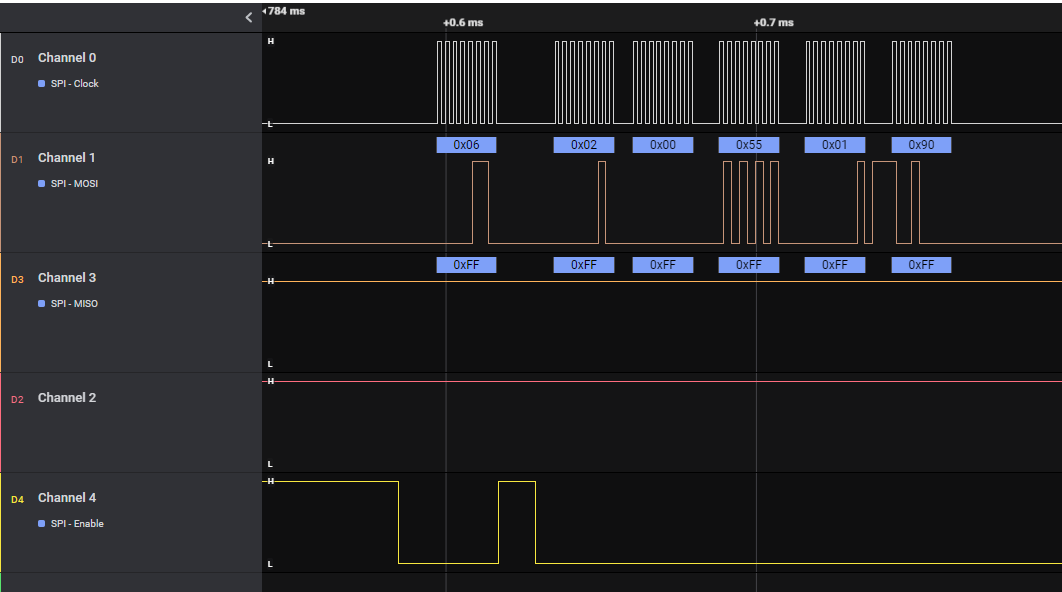Click the 0x00 decoded data bubble
The image size is (1062, 592).
[663, 145]
